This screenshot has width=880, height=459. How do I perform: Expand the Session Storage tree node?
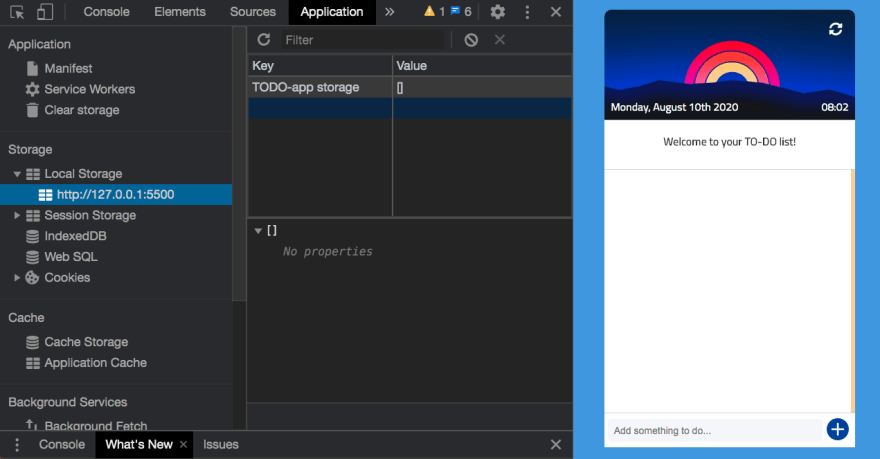coord(17,215)
